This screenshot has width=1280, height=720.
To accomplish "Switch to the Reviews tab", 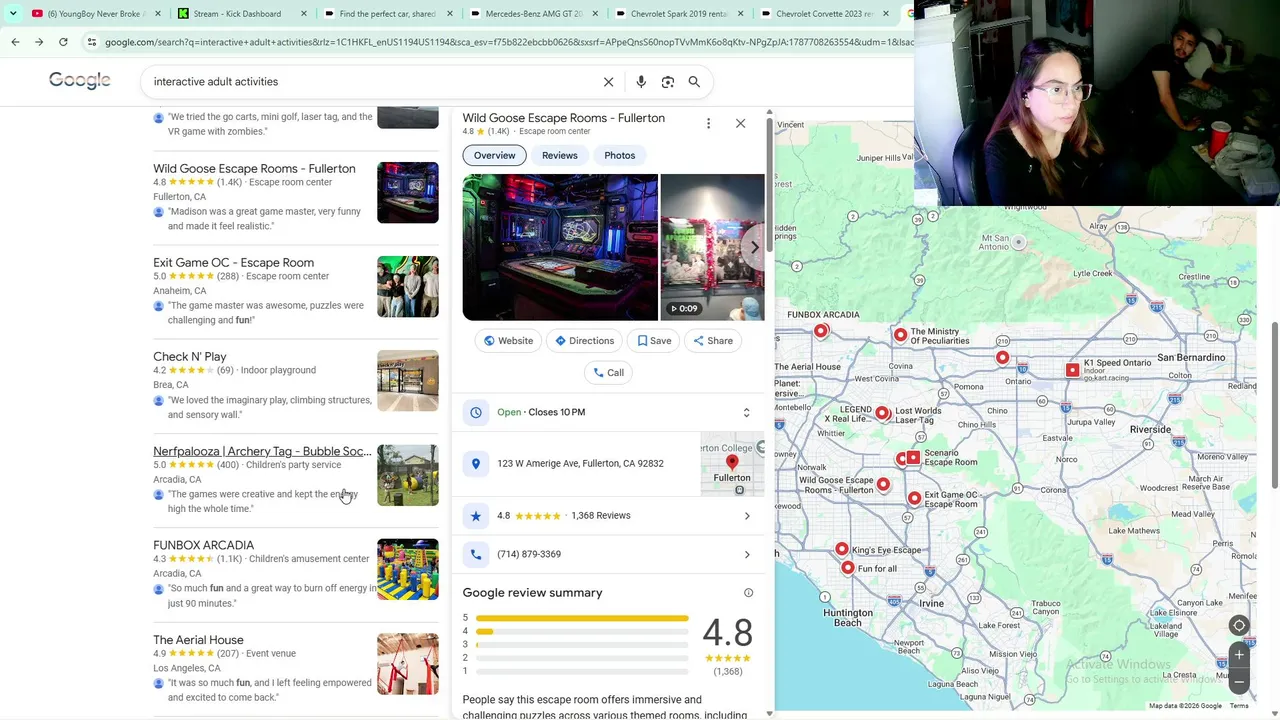I will pos(560,156).
